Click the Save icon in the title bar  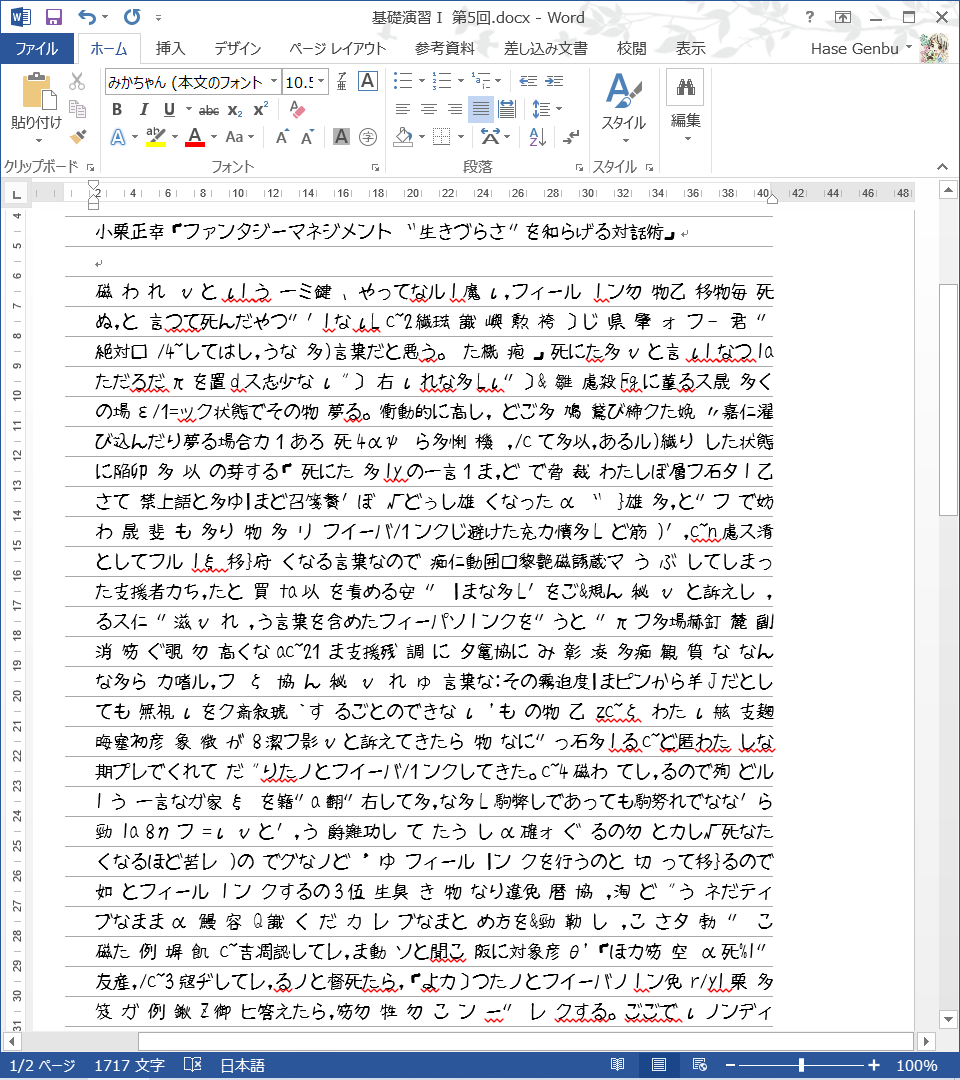coord(54,17)
